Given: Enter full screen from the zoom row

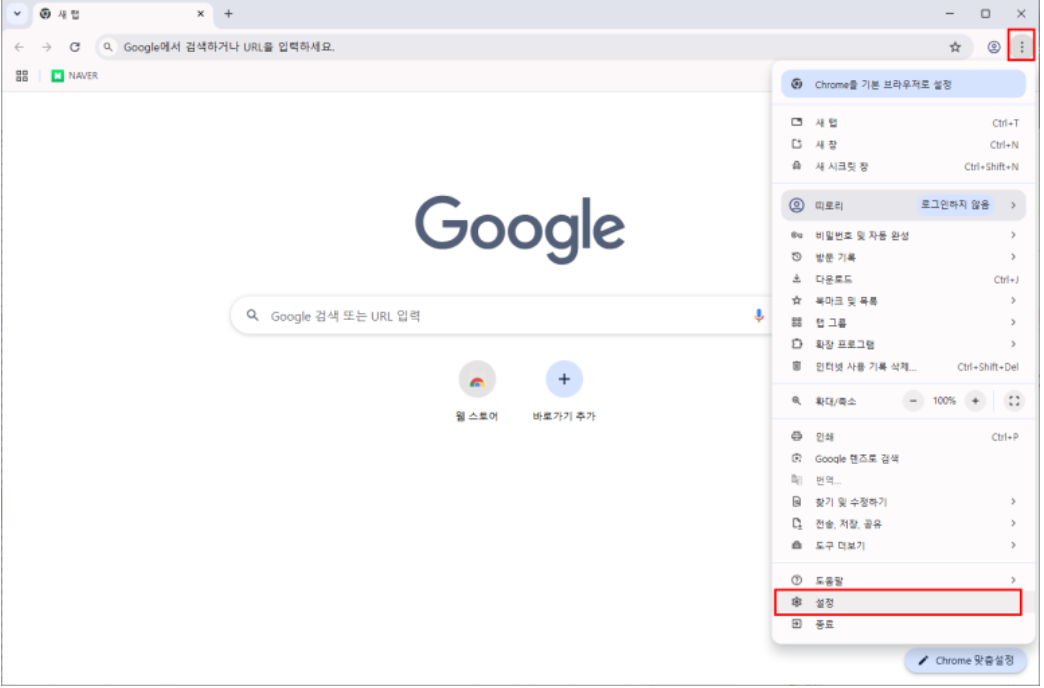Looking at the screenshot, I should 1013,401.
